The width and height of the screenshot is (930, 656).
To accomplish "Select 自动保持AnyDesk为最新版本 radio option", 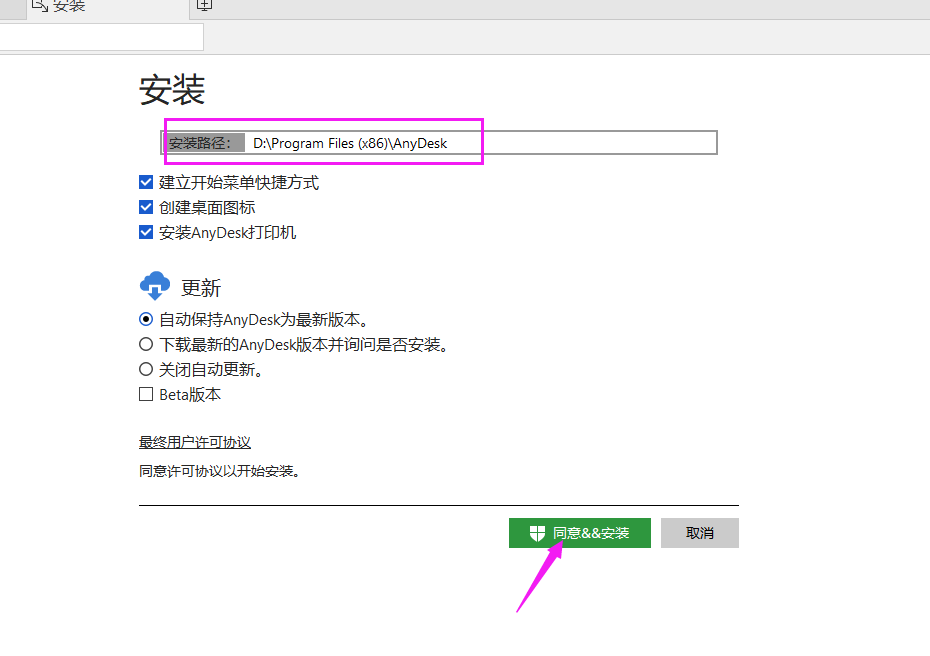I will point(146,319).
